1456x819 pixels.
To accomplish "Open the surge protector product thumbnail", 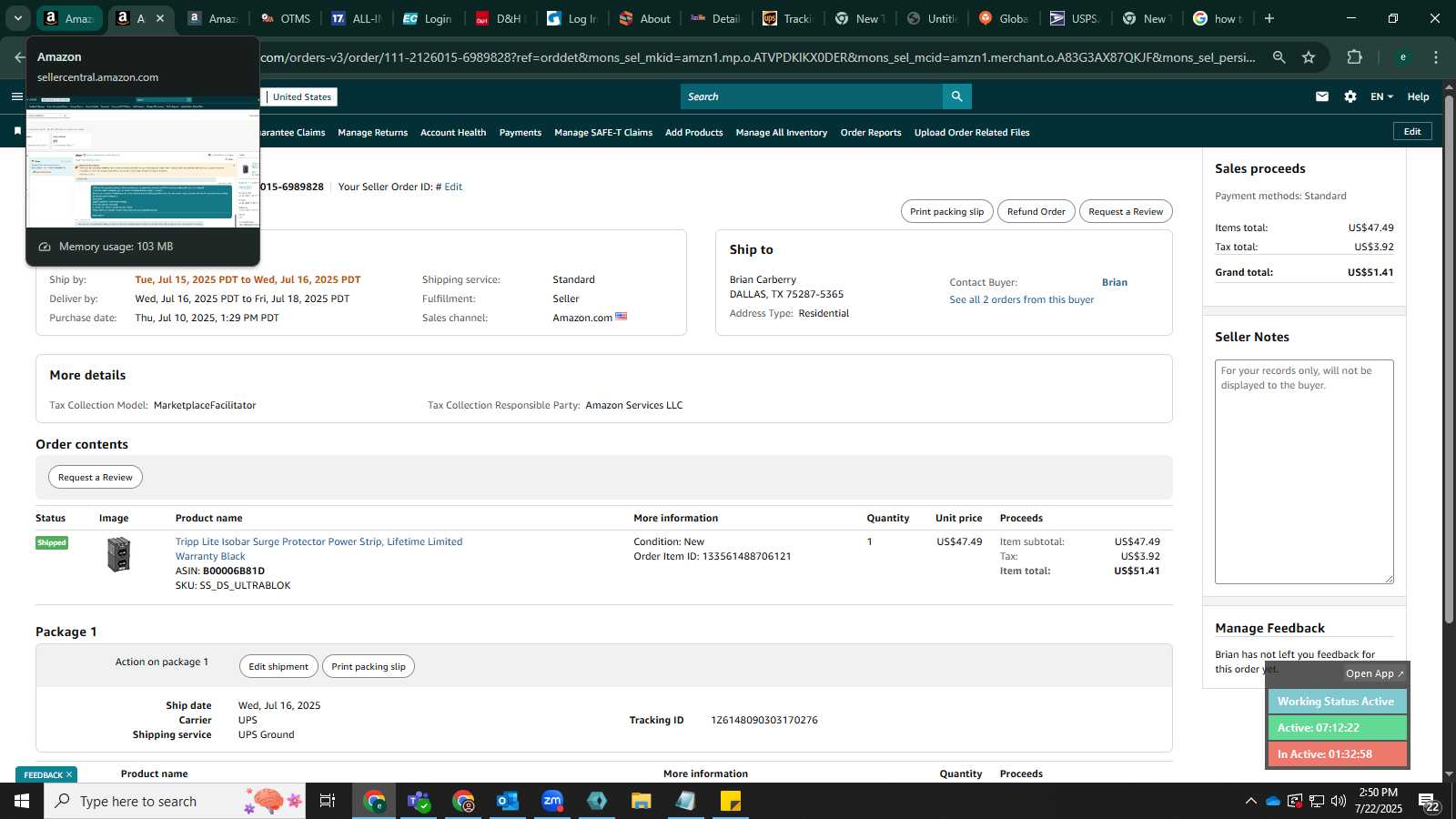I will (x=118, y=554).
